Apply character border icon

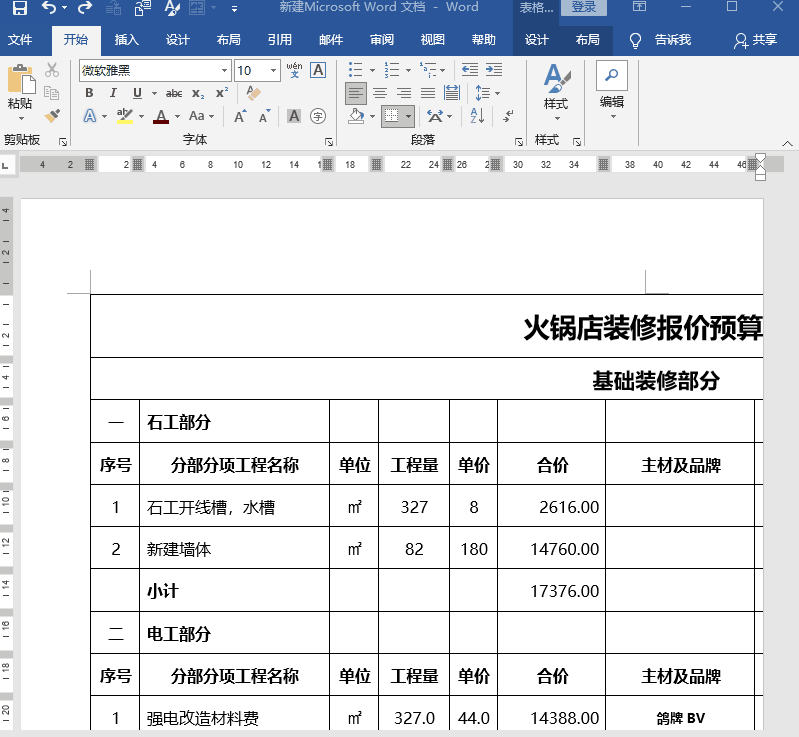click(x=318, y=70)
